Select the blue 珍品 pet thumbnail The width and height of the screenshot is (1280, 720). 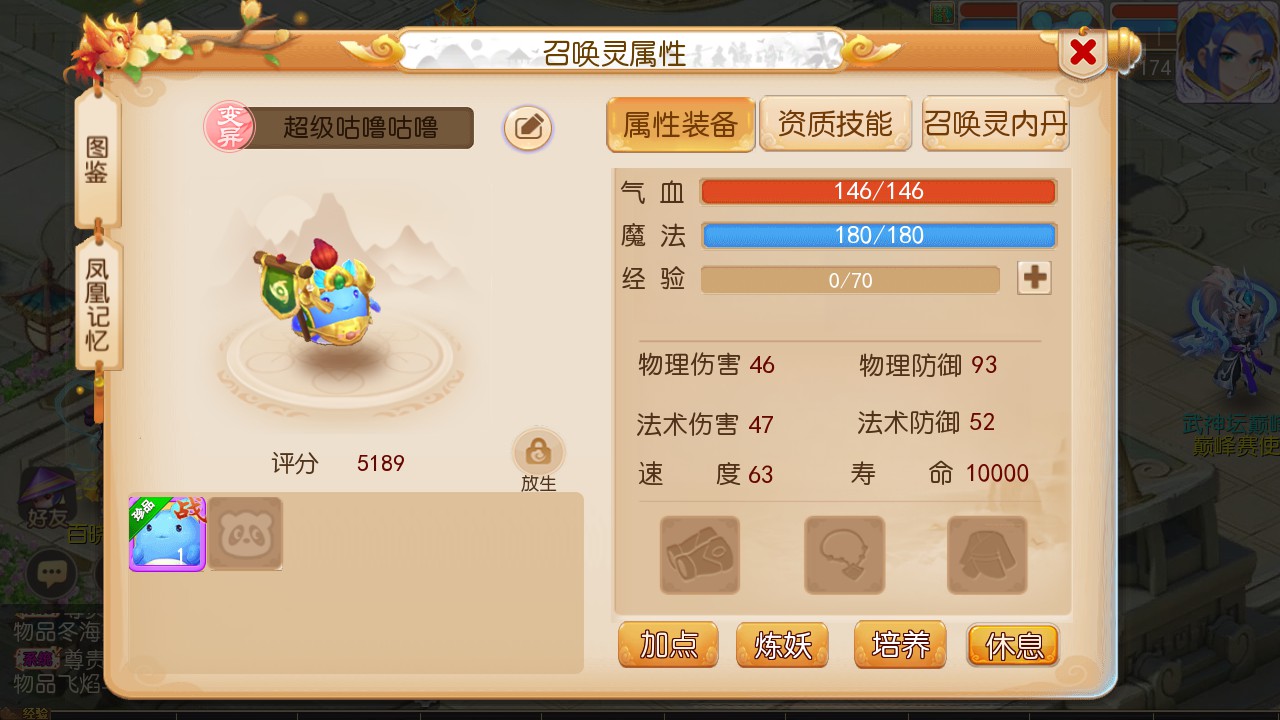click(x=167, y=535)
